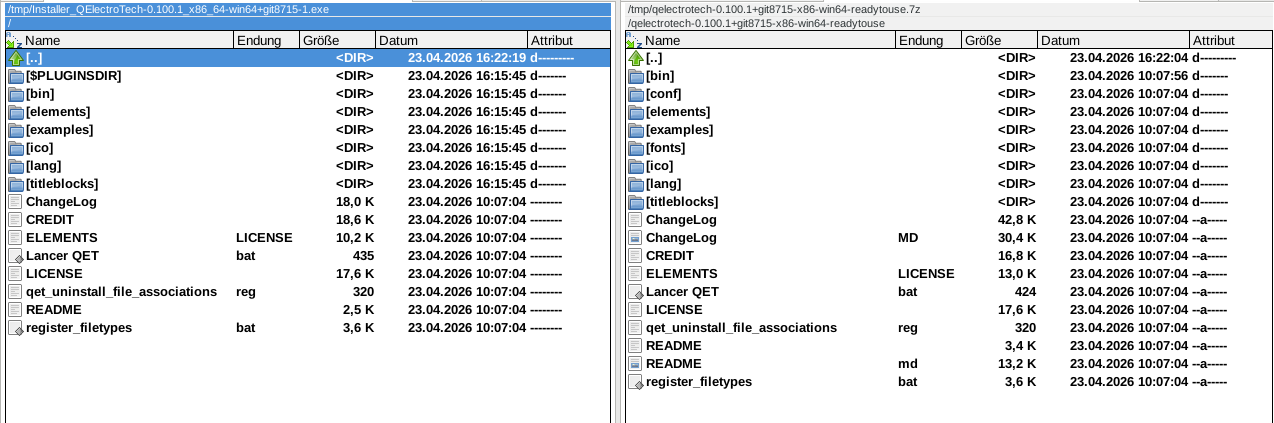Select the examples folder in left panel

tap(60, 130)
